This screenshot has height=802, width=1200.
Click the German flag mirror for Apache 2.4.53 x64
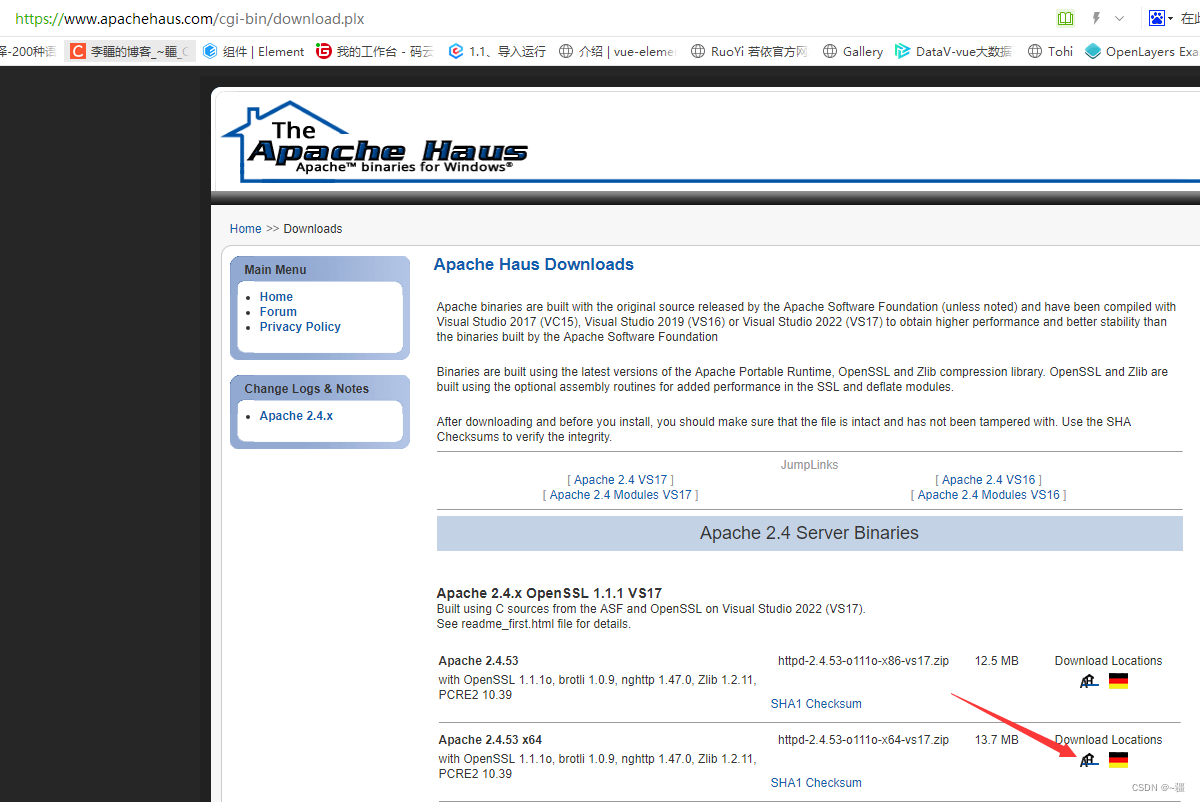pos(1117,759)
